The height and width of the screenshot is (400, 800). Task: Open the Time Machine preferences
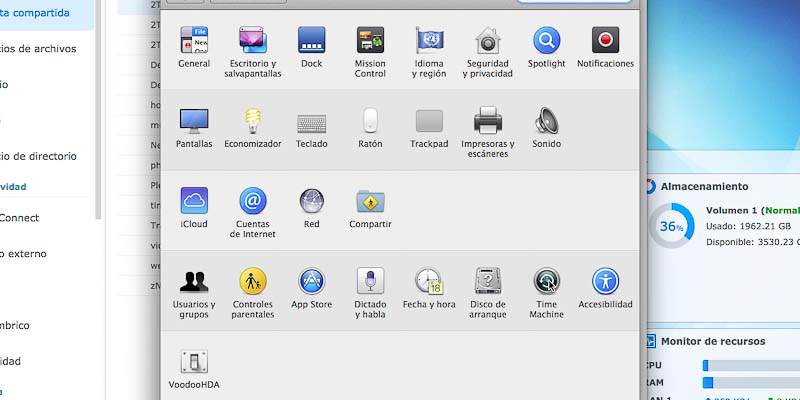tap(546, 293)
